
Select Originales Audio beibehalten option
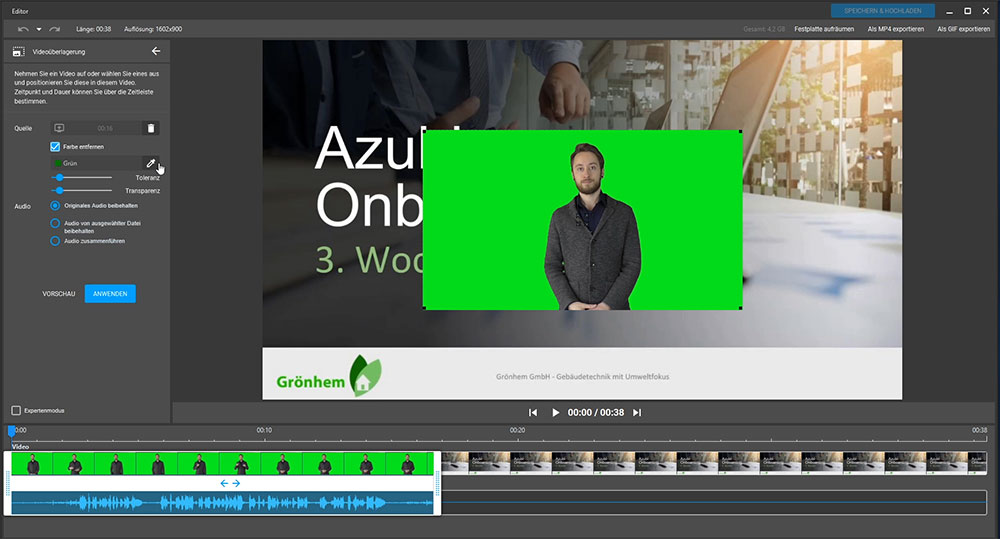coord(55,205)
